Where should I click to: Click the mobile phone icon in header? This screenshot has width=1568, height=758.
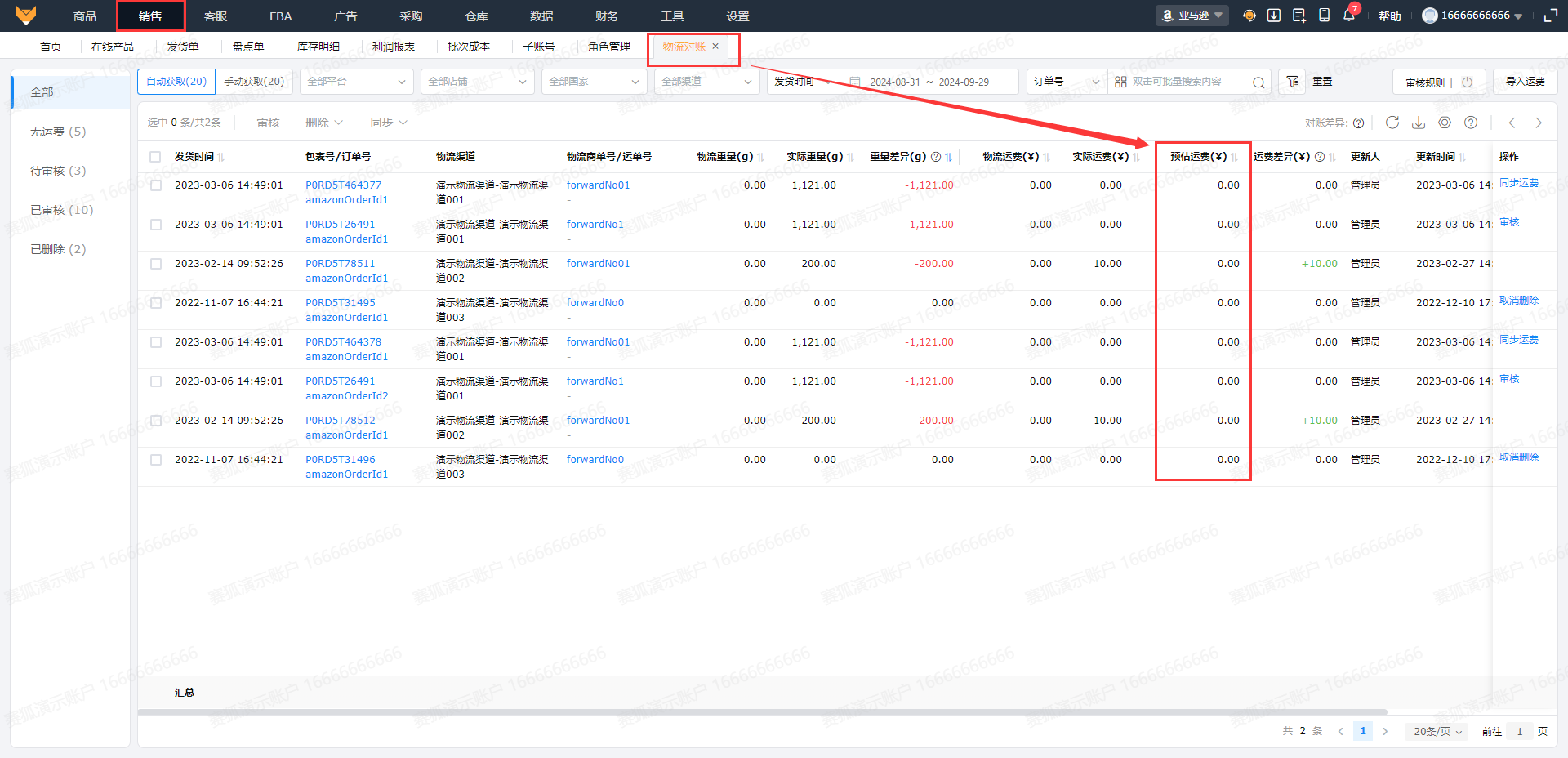[x=1324, y=16]
